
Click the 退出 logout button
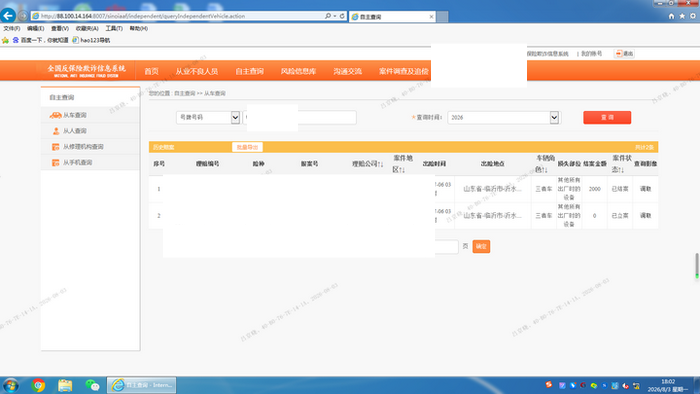(x=624, y=54)
